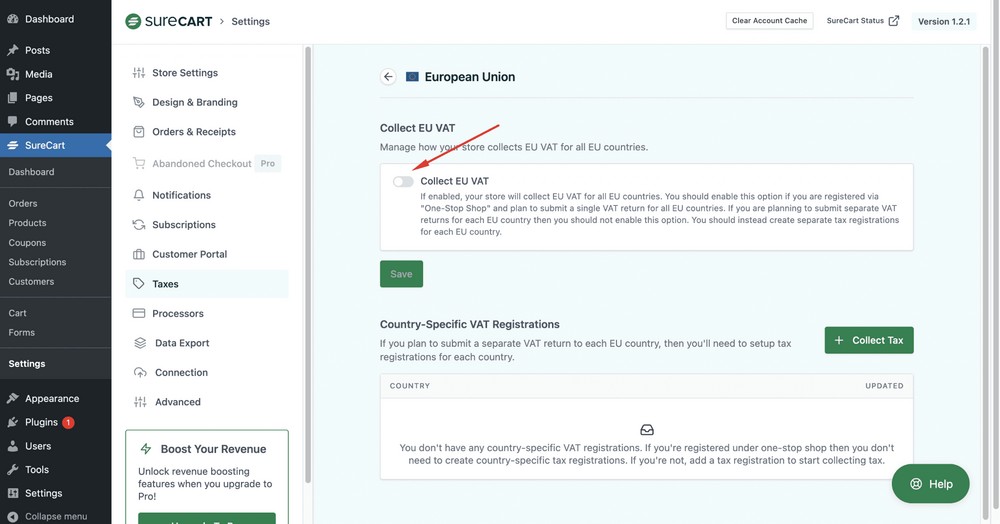Open SureCart Cart submenu link
Image resolution: width=1000 pixels, height=524 pixels.
click(x=17, y=313)
